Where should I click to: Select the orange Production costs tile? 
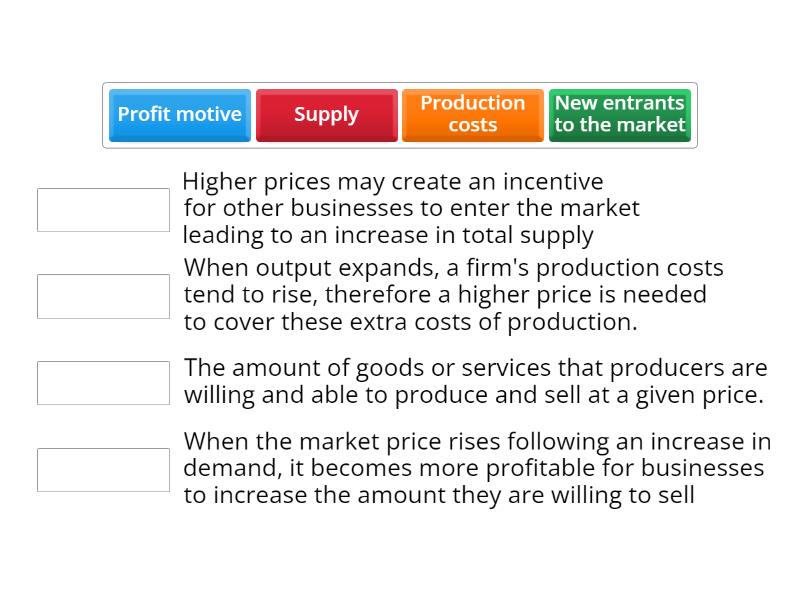click(x=472, y=114)
